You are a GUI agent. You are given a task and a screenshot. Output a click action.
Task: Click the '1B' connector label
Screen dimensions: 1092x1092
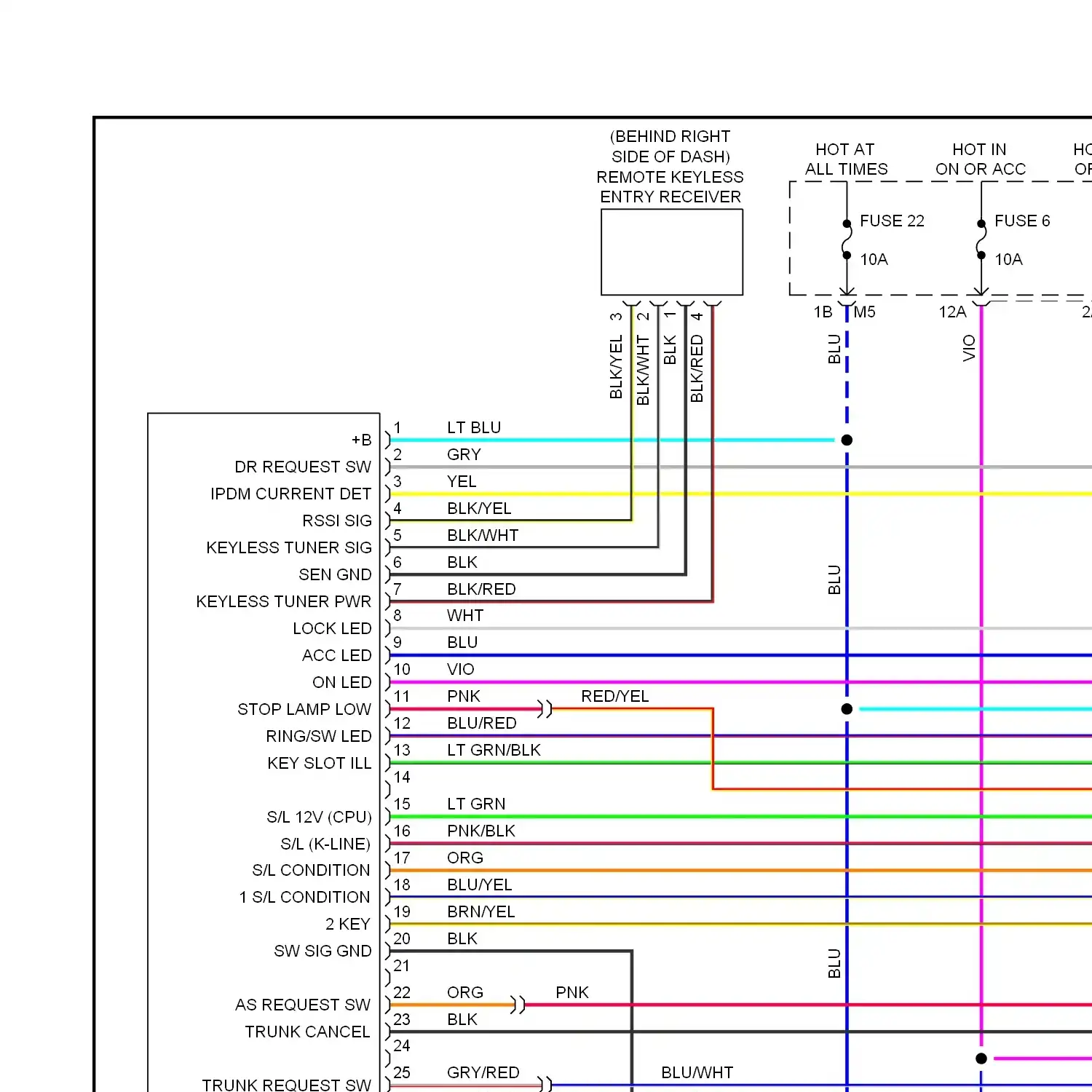pyautogui.click(x=823, y=312)
